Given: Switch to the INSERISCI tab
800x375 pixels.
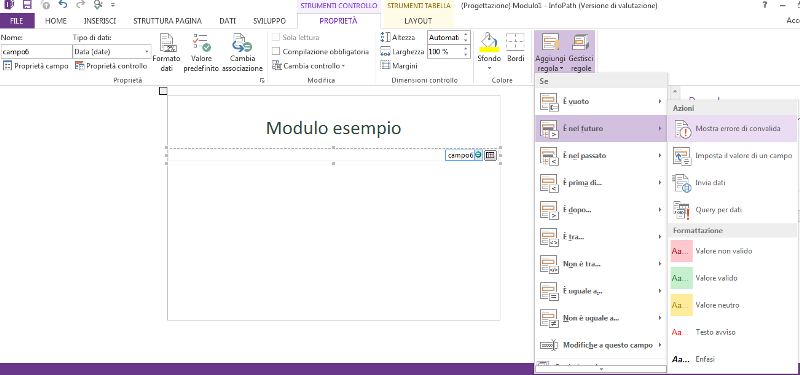Looking at the screenshot, I should [x=100, y=21].
